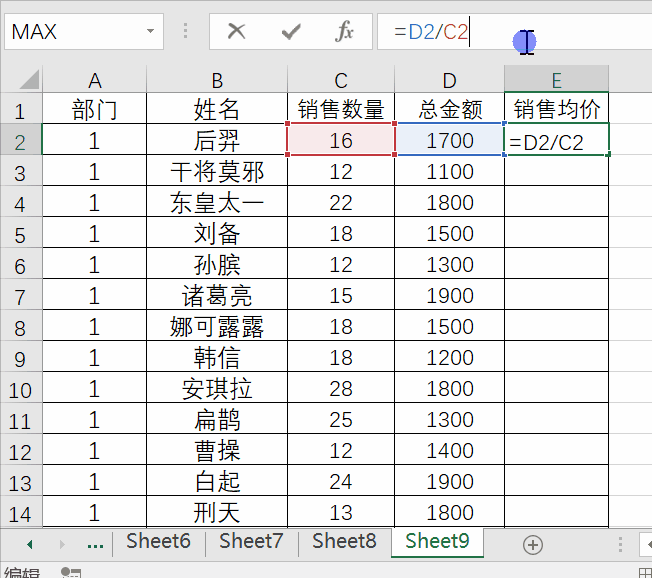
Task: Navigate sheet tabs left with green arrow
Action: (x=30, y=544)
